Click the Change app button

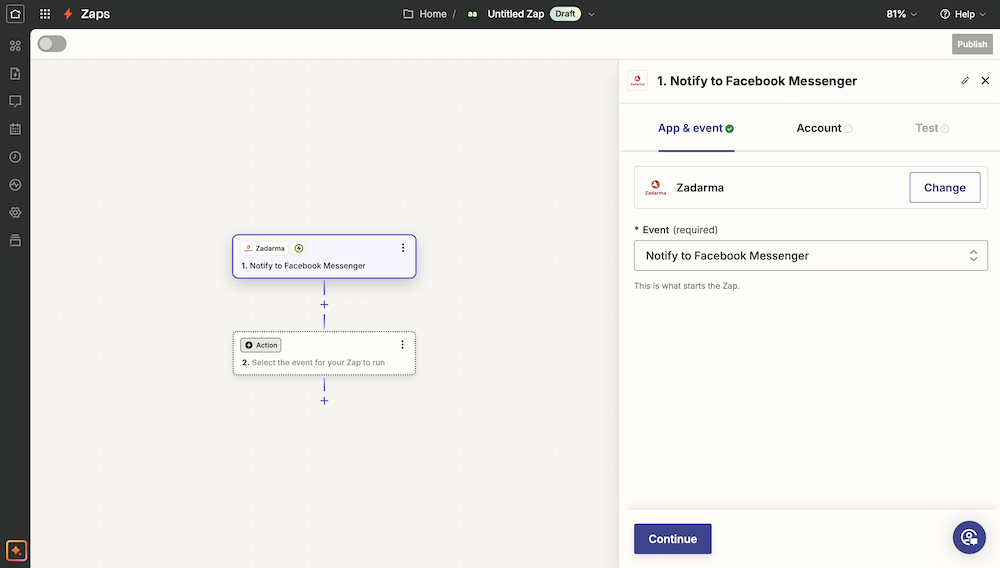click(x=944, y=188)
